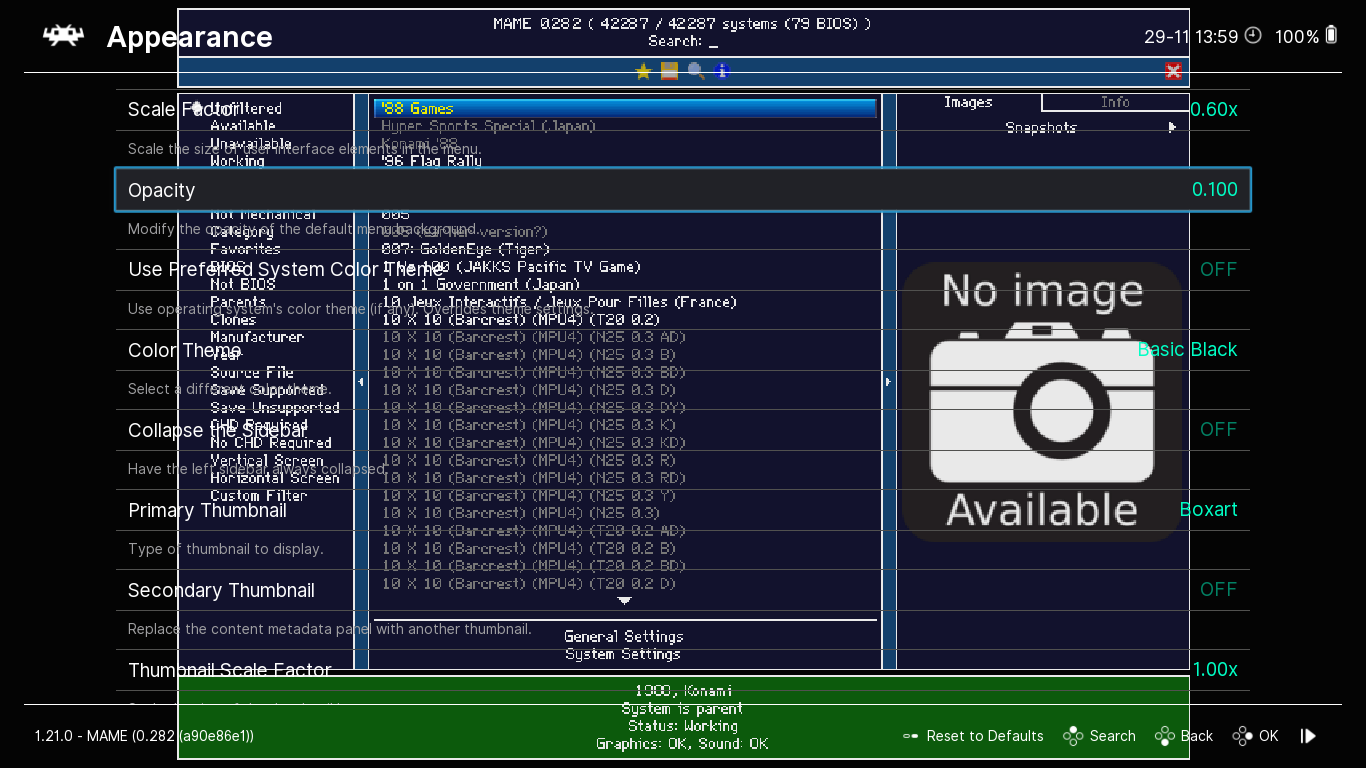
Task: Click the battery status icon
Action: (x=1330, y=36)
